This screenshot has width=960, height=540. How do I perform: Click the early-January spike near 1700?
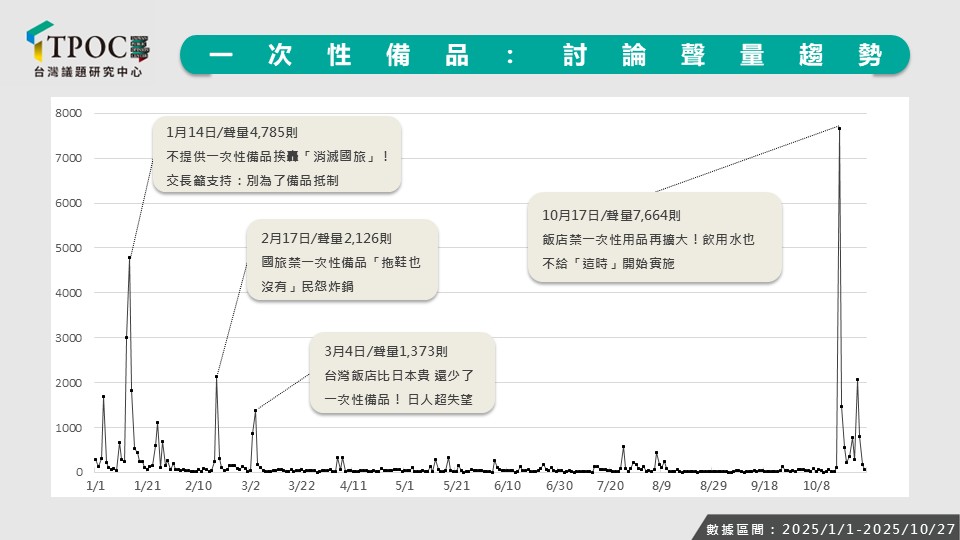coord(103,396)
